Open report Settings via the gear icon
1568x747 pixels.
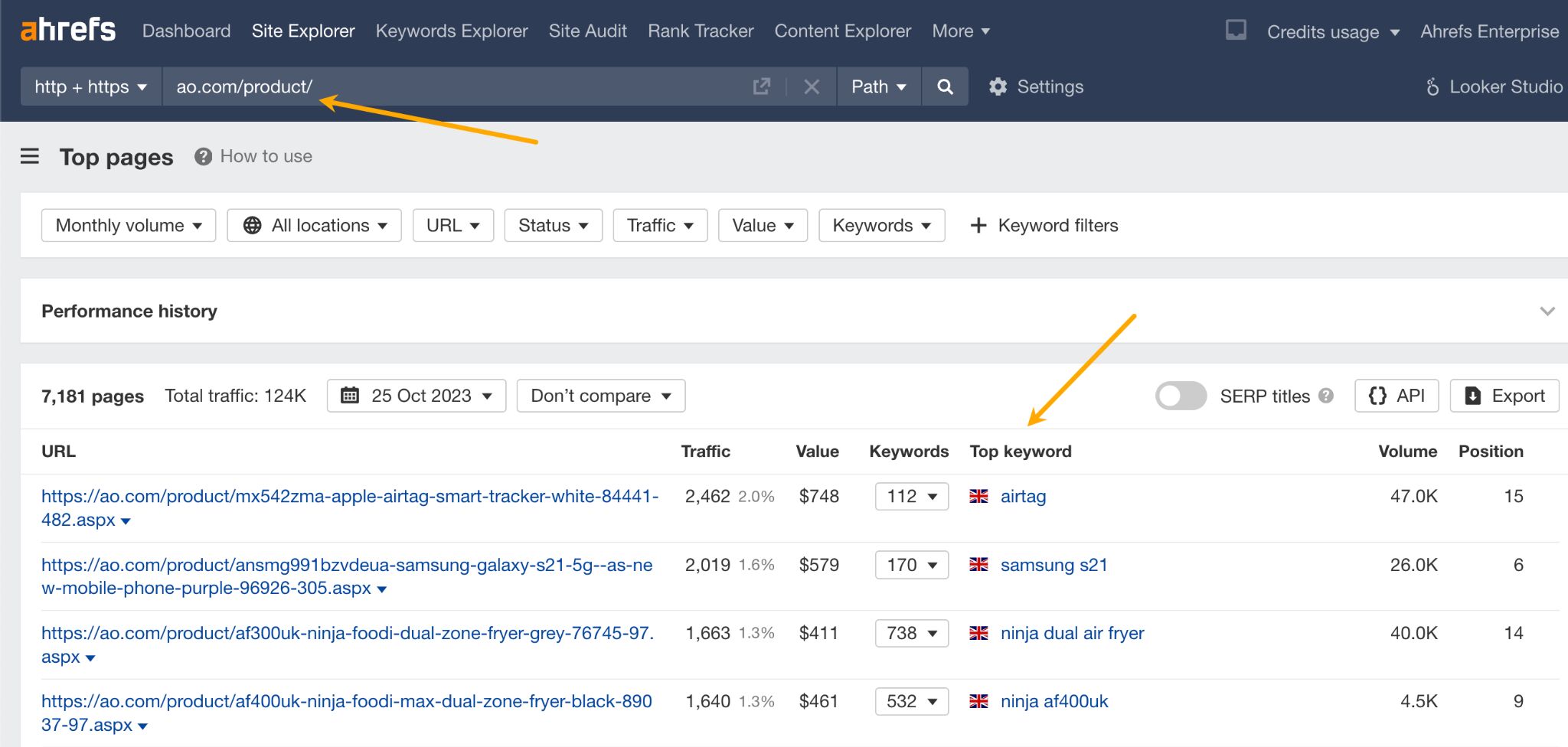click(998, 86)
